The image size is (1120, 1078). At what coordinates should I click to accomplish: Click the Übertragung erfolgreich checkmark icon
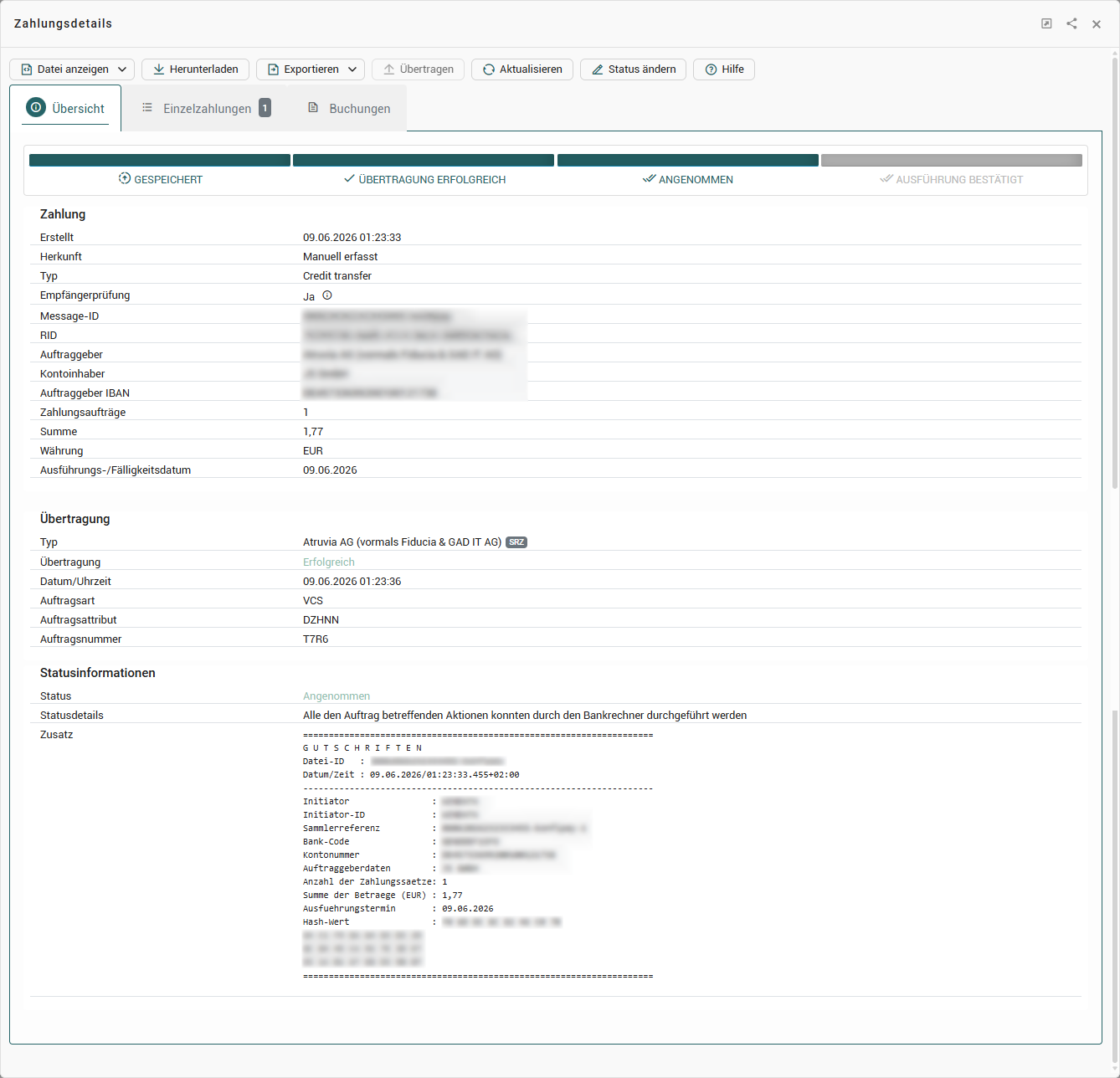pos(349,179)
